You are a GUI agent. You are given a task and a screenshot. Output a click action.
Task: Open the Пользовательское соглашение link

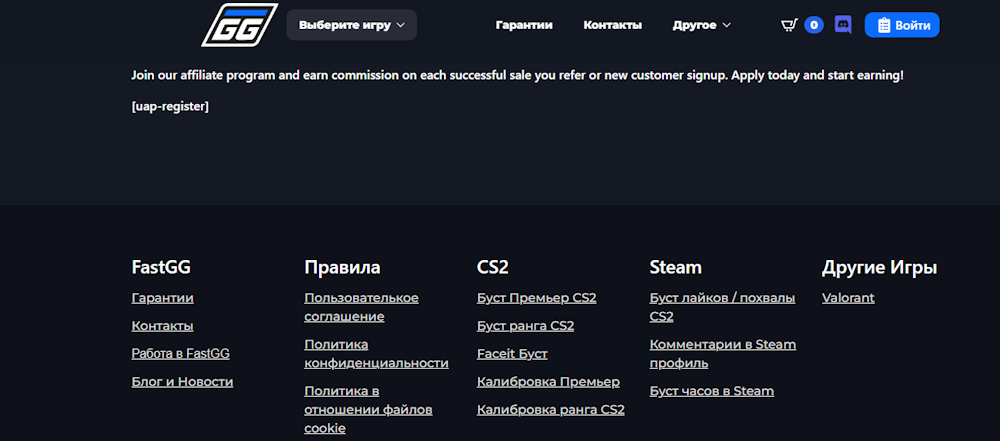pos(361,307)
